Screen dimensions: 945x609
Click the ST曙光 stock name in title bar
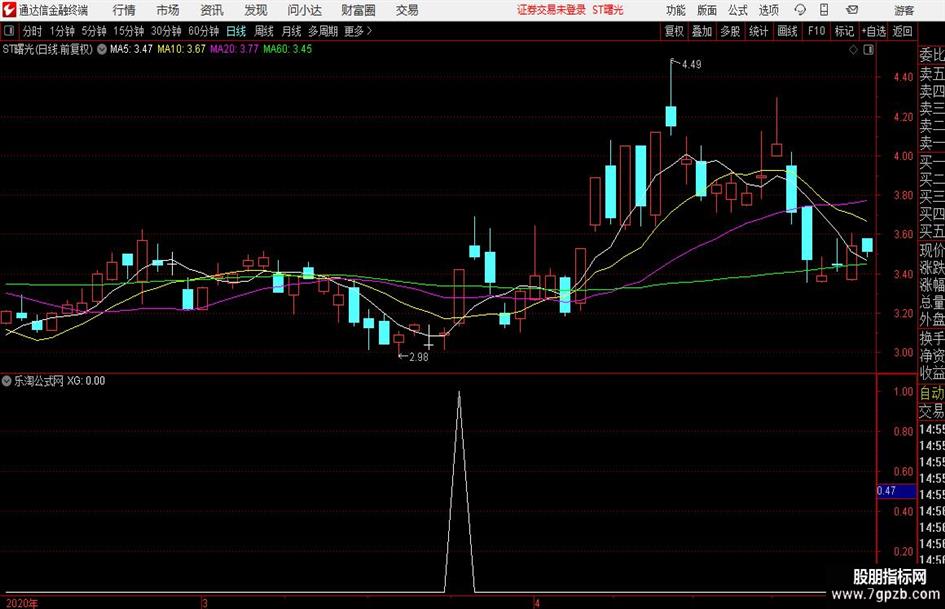pos(608,10)
